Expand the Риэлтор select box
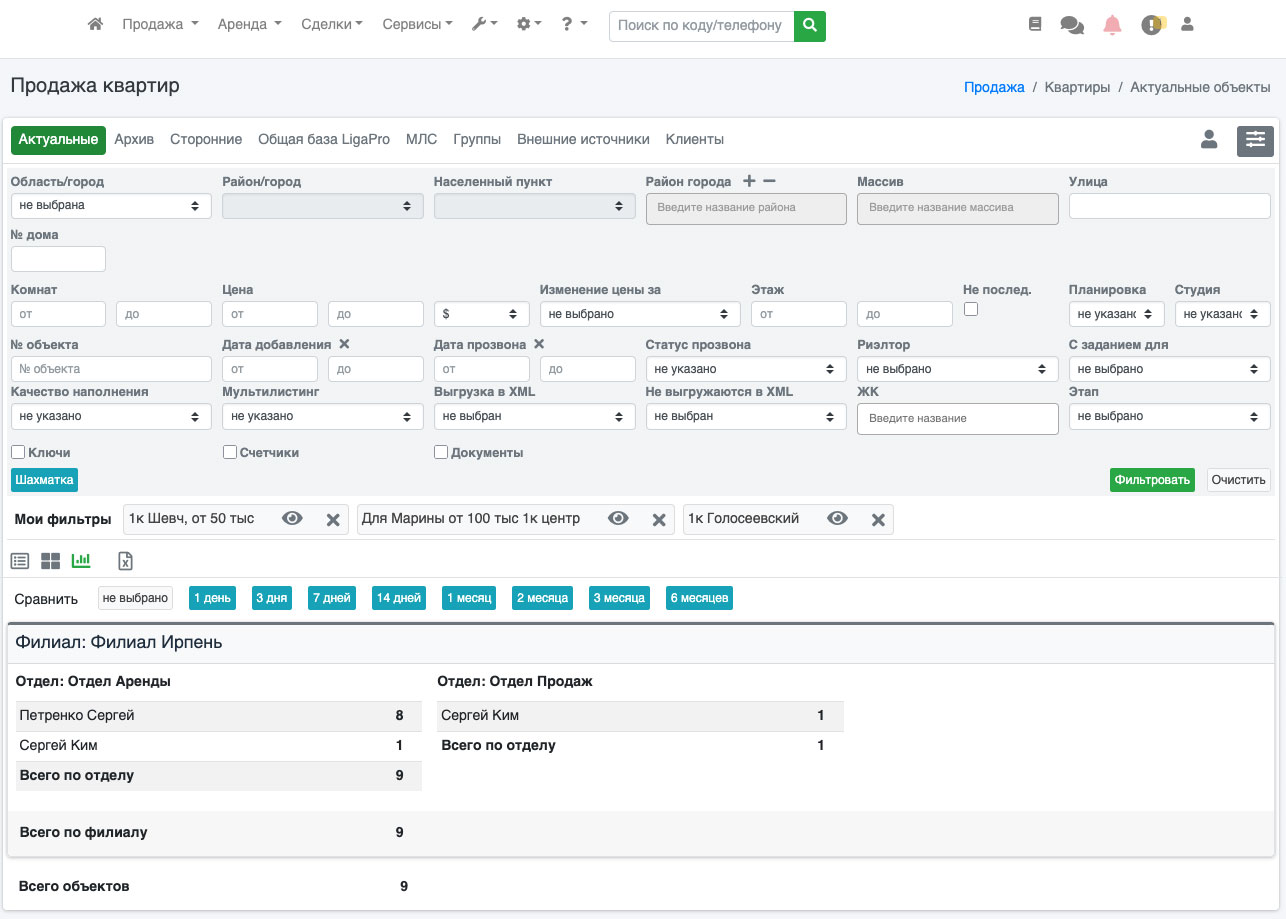The width and height of the screenshot is (1286, 919). [957, 369]
